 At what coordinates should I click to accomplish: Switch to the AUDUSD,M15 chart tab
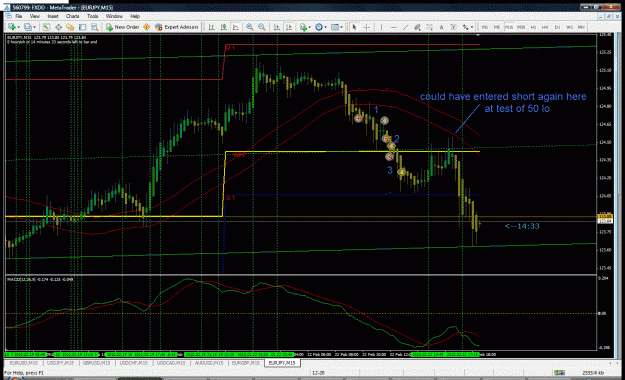208,363
